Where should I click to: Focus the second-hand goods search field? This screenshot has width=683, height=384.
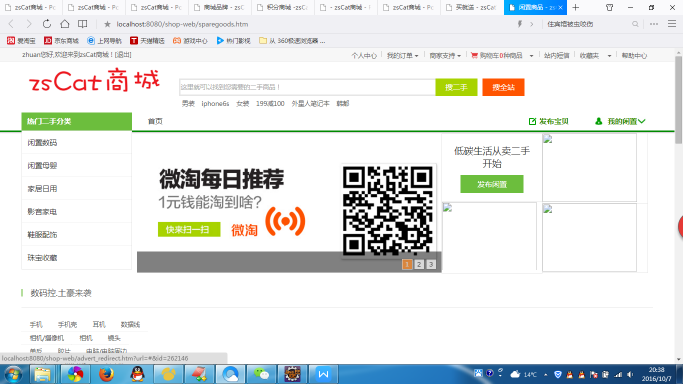pyautogui.click(x=307, y=87)
